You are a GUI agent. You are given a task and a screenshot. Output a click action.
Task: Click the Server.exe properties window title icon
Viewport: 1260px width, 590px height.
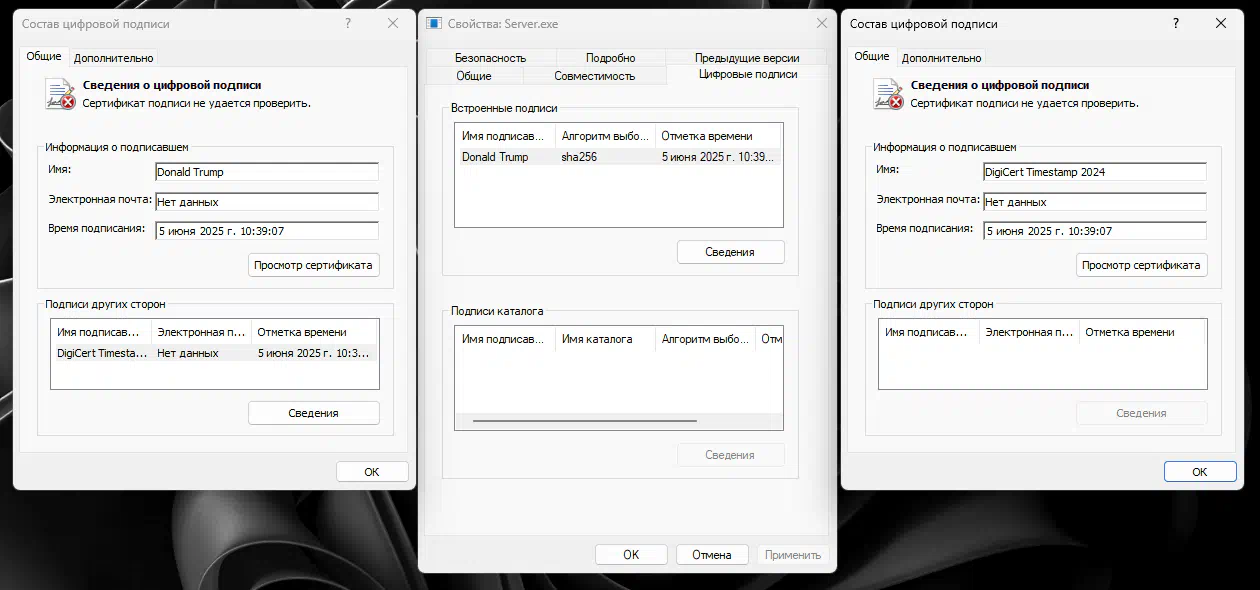(435, 23)
